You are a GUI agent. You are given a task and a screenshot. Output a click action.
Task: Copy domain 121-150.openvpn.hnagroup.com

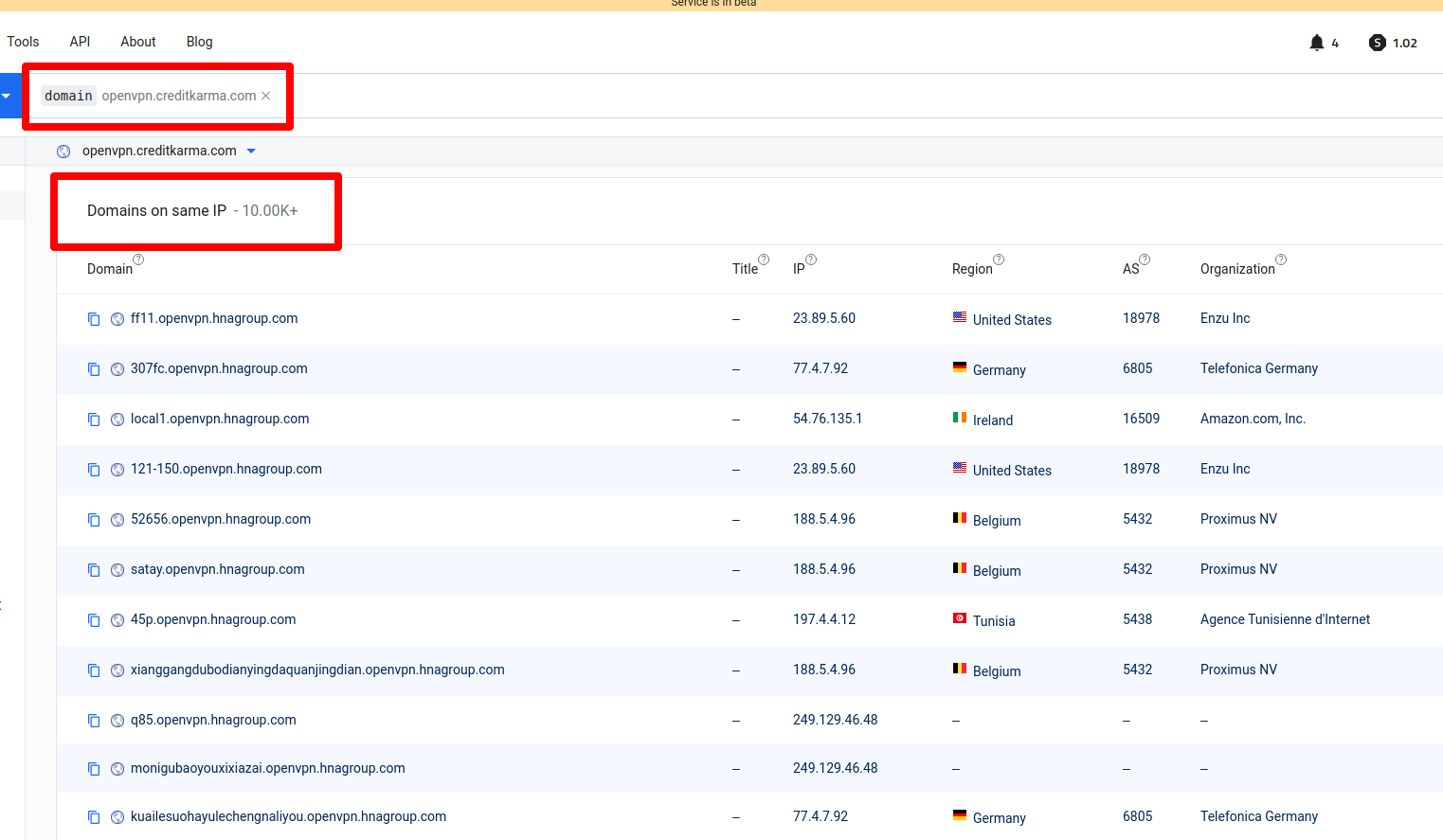tap(94, 470)
